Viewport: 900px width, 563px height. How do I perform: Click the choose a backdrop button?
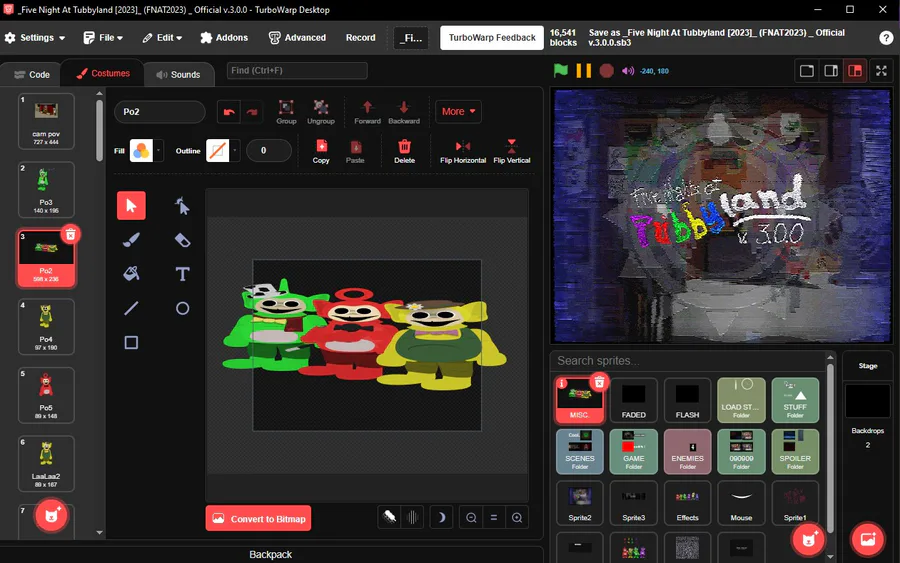tap(867, 539)
